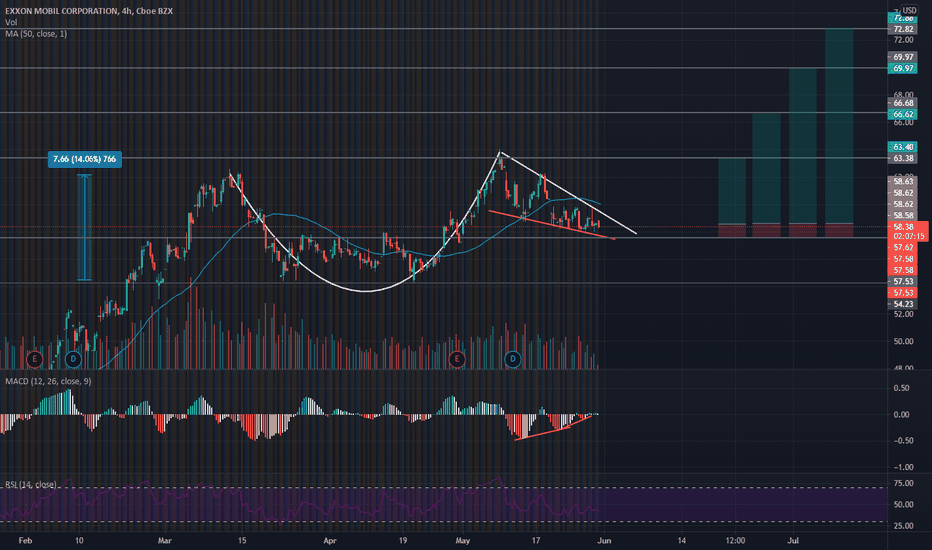Click the 54.23 price label

pyautogui.click(x=903, y=304)
